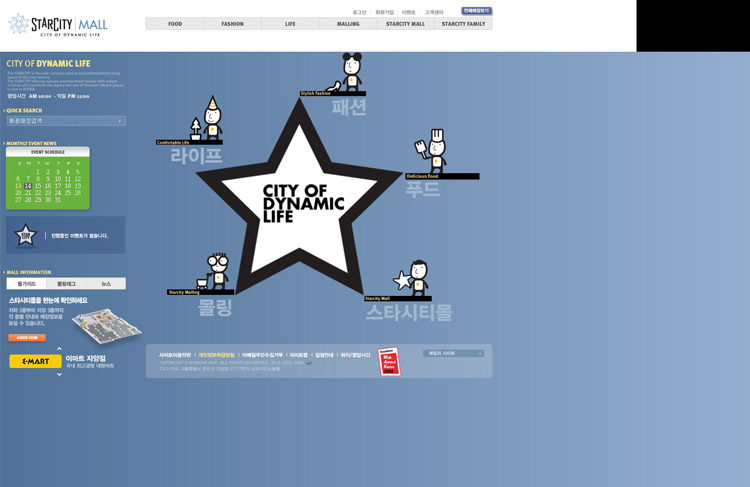Click the 위치/영업시간 location link in footer
The height and width of the screenshot is (487, 750).
click(x=355, y=355)
